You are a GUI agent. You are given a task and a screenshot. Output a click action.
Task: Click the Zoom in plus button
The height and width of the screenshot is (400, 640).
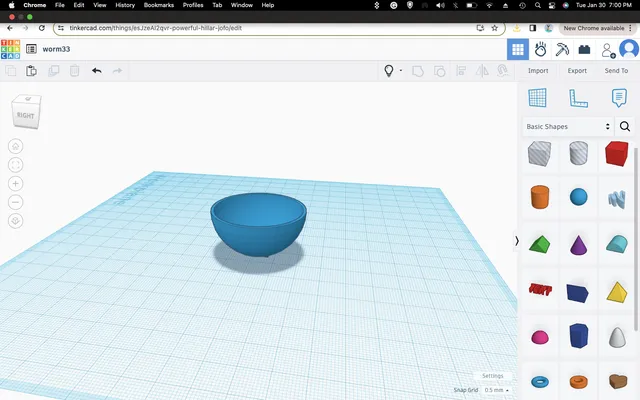point(16,184)
